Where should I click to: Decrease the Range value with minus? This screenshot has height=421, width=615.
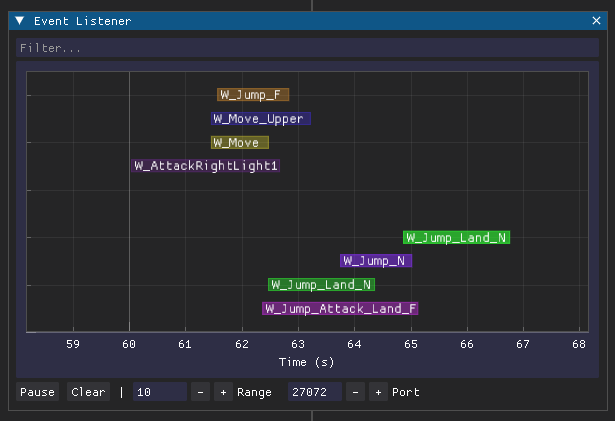[x=201, y=392]
